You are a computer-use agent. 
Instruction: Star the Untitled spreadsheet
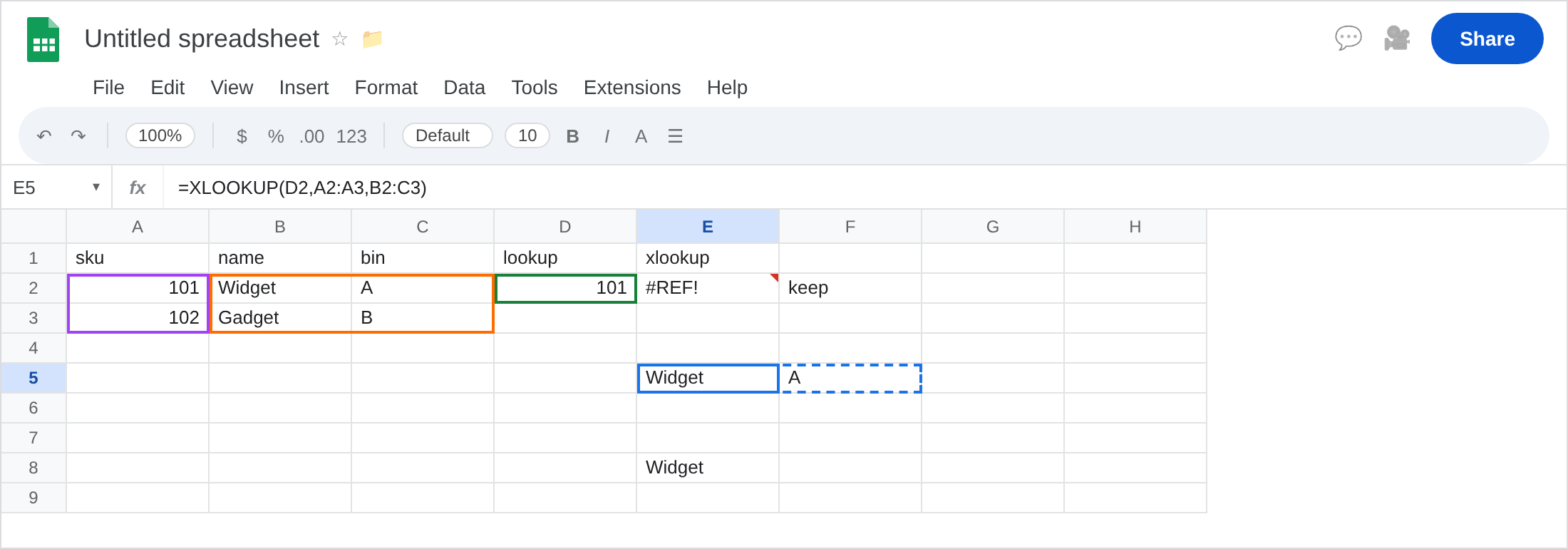[x=340, y=39]
